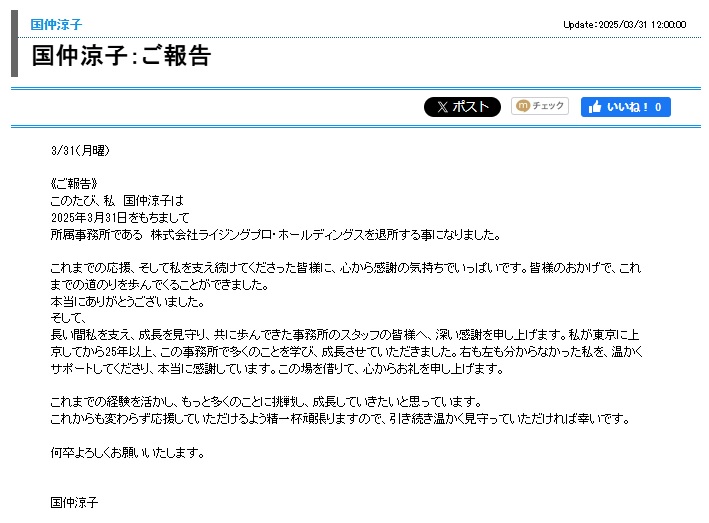Click the 《ご報告》 heading text
Image resolution: width=709 pixels, height=523 pixels.
74,184
